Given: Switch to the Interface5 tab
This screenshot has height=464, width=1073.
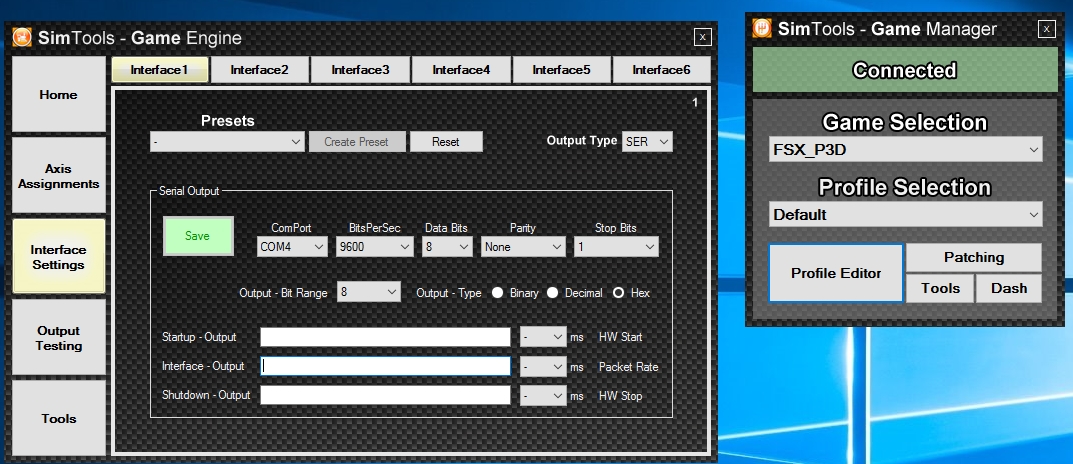Looking at the screenshot, I should click(x=561, y=69).
